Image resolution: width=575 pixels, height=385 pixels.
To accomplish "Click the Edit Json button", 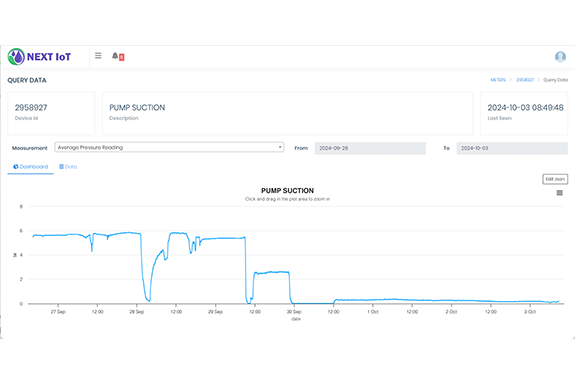I will 555,179.
